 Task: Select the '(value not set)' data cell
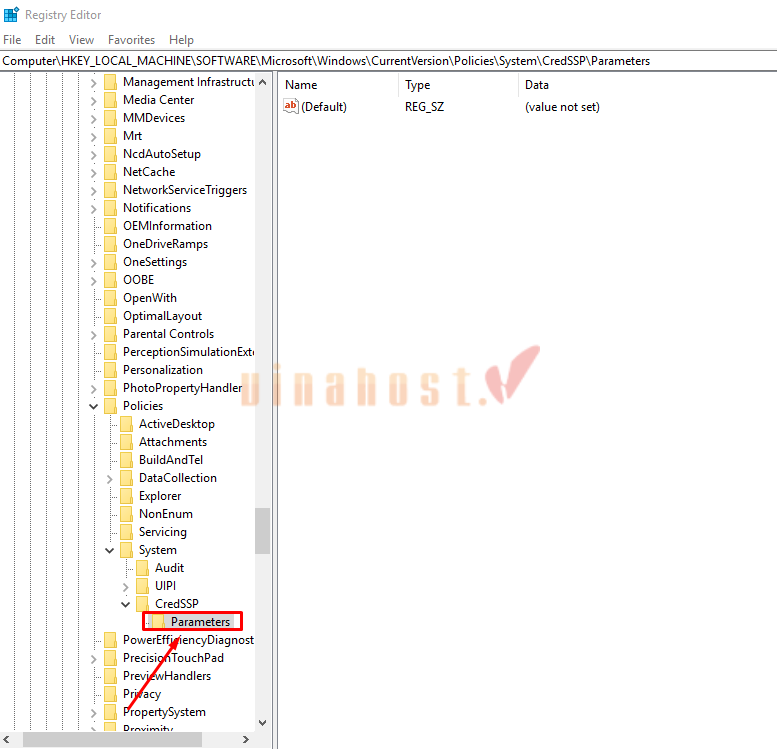point(562,107)
